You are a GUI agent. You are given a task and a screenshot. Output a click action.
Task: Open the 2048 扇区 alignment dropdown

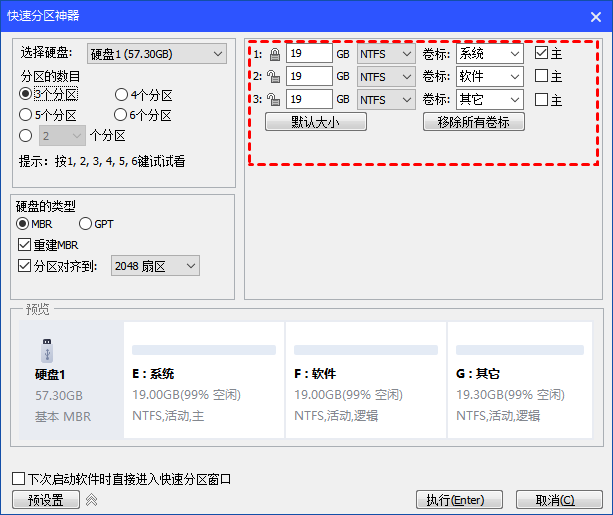point(154,266)
